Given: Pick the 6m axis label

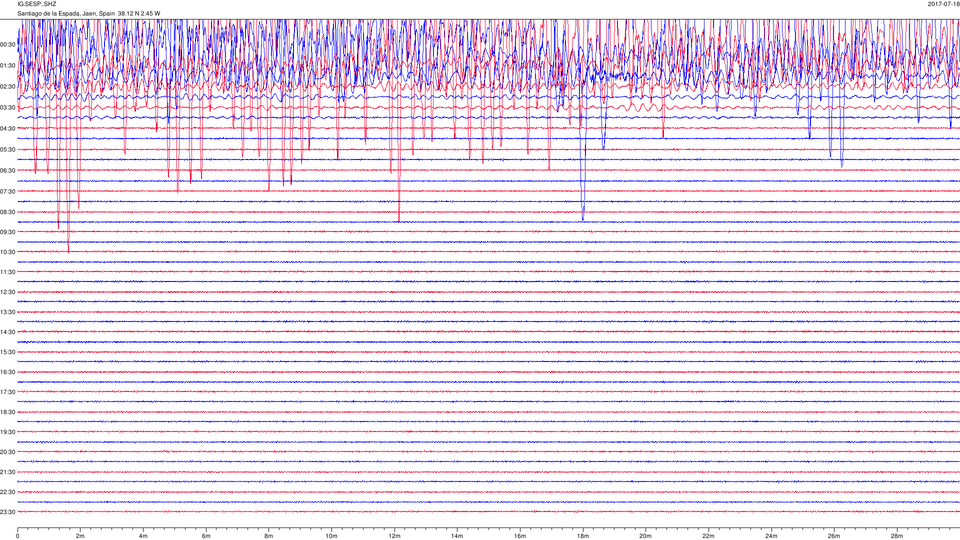Looking at the screenshot, I should 206,536.
